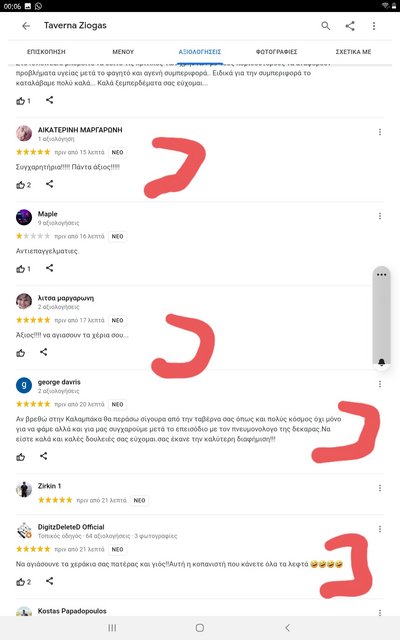
Task: Like george davris's review
Action: [20, 457]
